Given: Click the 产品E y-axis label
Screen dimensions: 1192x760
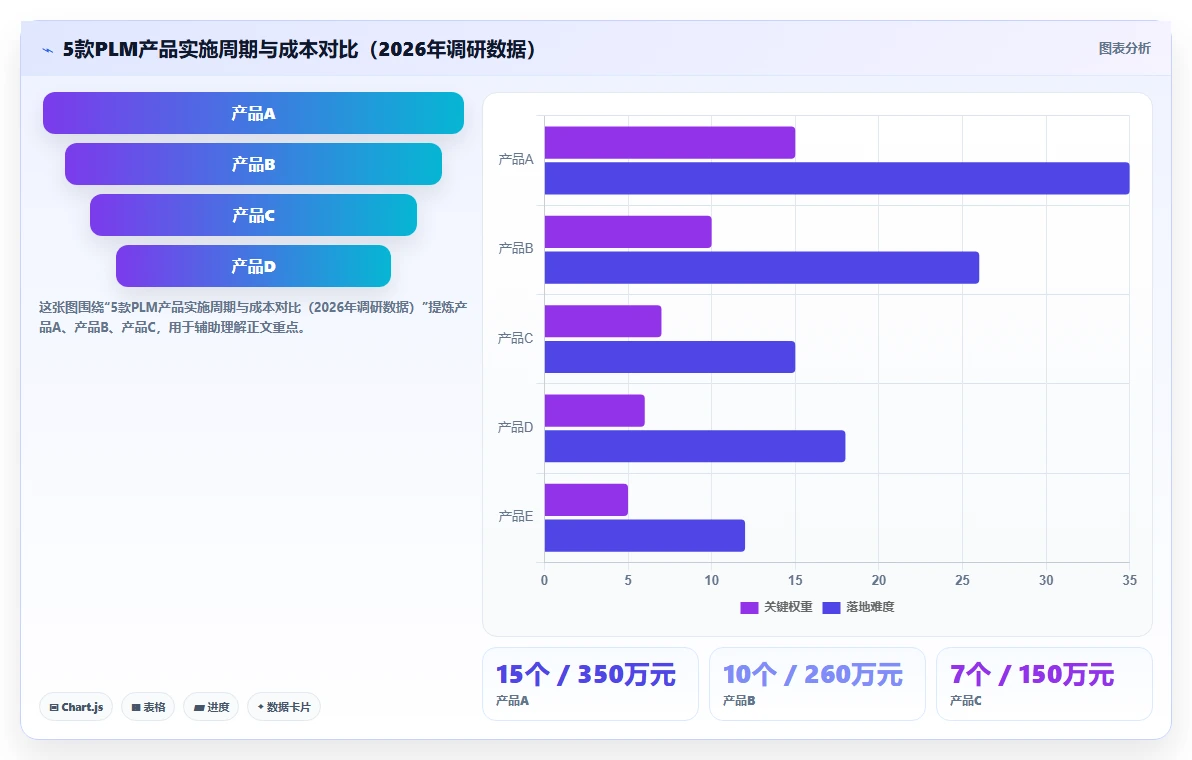Looking at the screenshot, I should click(x=515, y=517).
